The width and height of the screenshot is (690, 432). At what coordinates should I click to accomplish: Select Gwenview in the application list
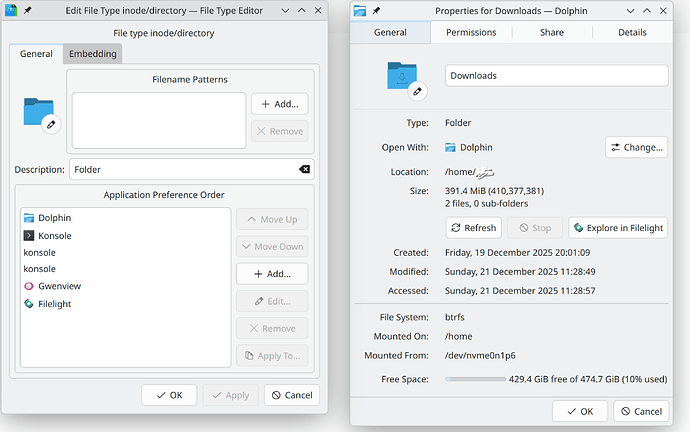click(58, 285)
